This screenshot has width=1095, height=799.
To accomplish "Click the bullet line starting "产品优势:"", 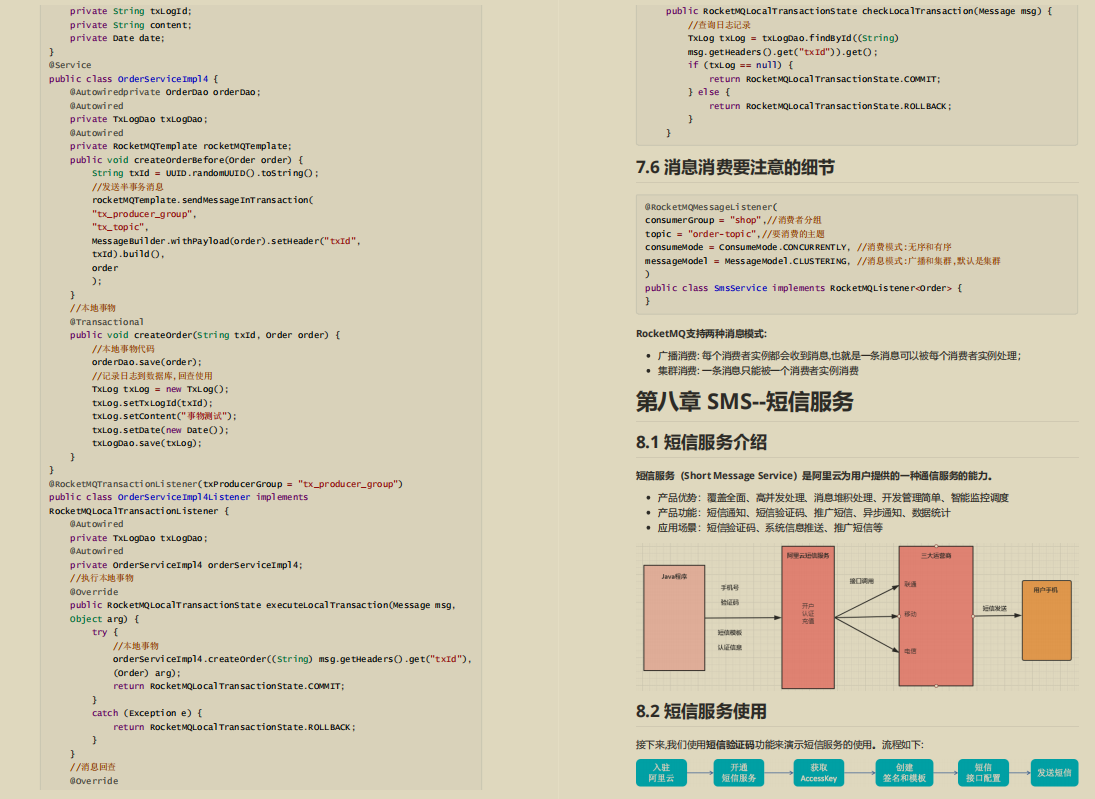I will point(832,498).
